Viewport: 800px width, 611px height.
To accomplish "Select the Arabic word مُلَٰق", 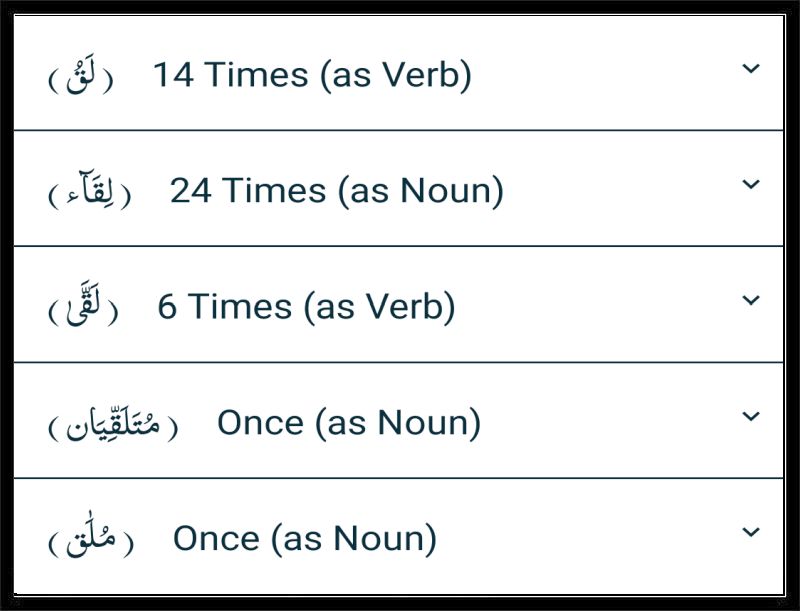I will (91, 538).
